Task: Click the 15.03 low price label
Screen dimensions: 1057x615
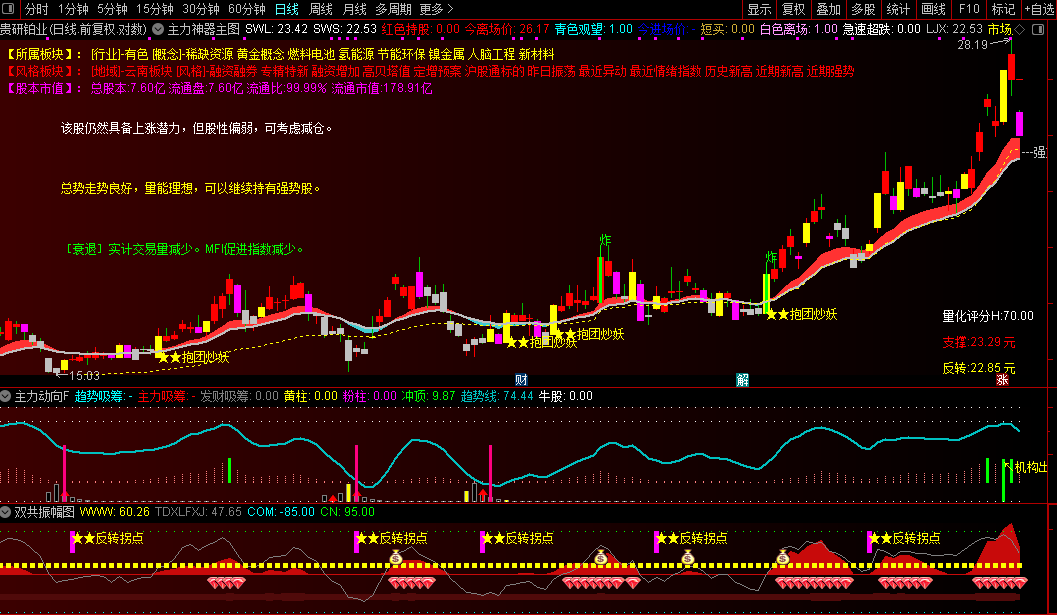Action: (84, 376)
